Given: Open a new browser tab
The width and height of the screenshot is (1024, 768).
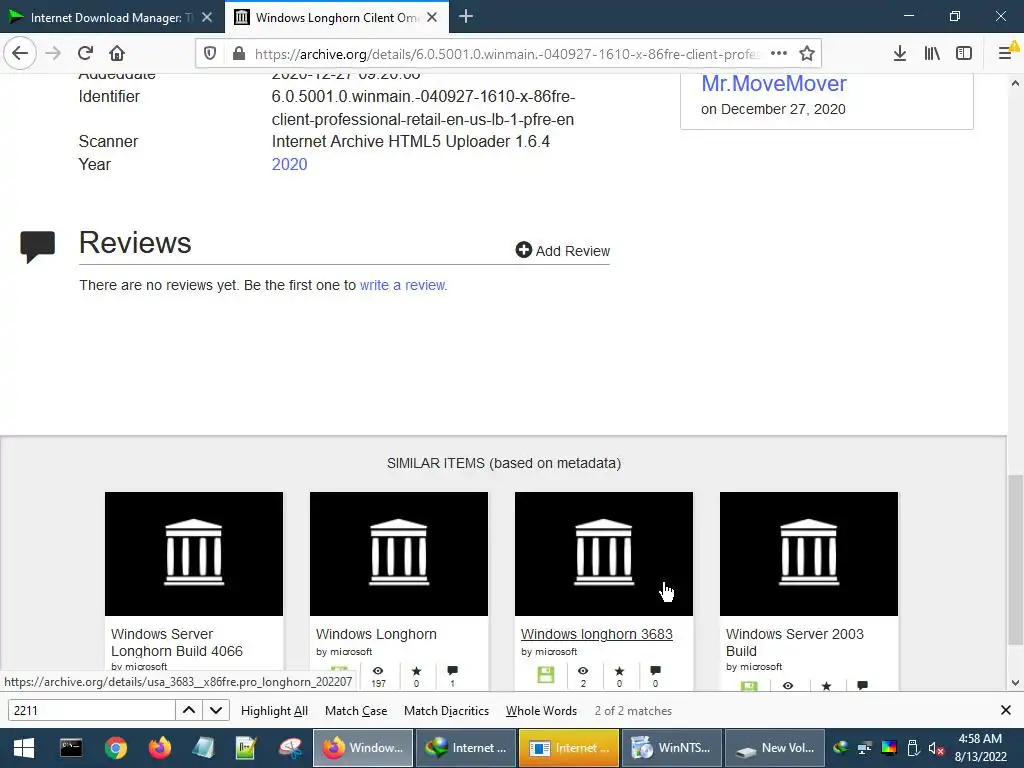Looking at the screenshot, I should tap(466, 17).
